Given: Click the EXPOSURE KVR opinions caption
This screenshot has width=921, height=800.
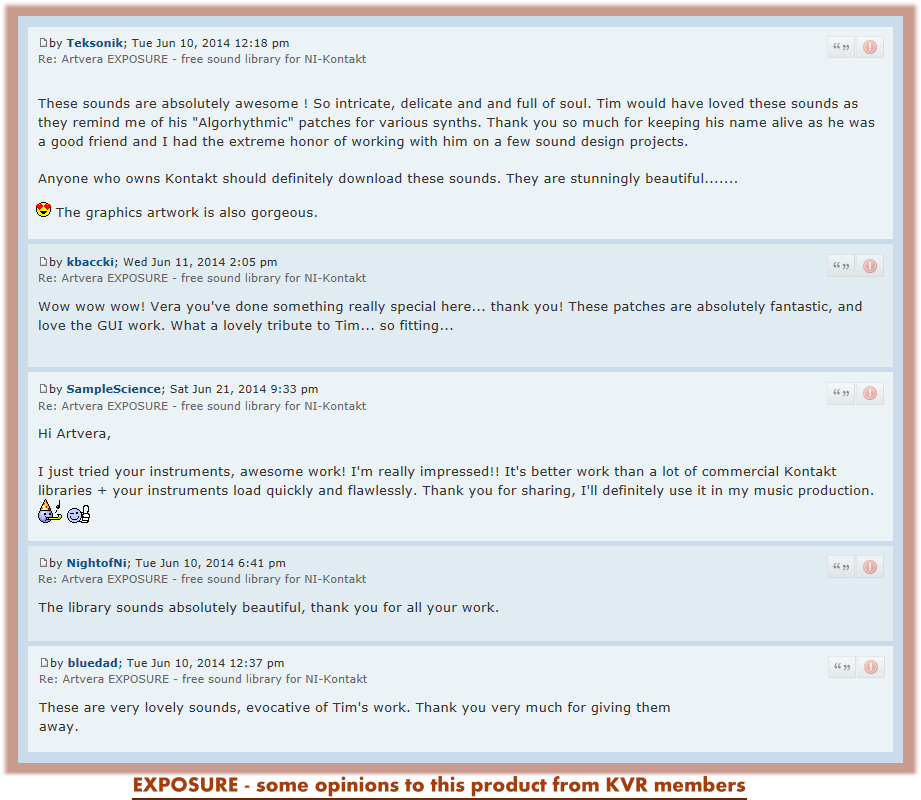Looking at the screenshot, I should point(439,785).
